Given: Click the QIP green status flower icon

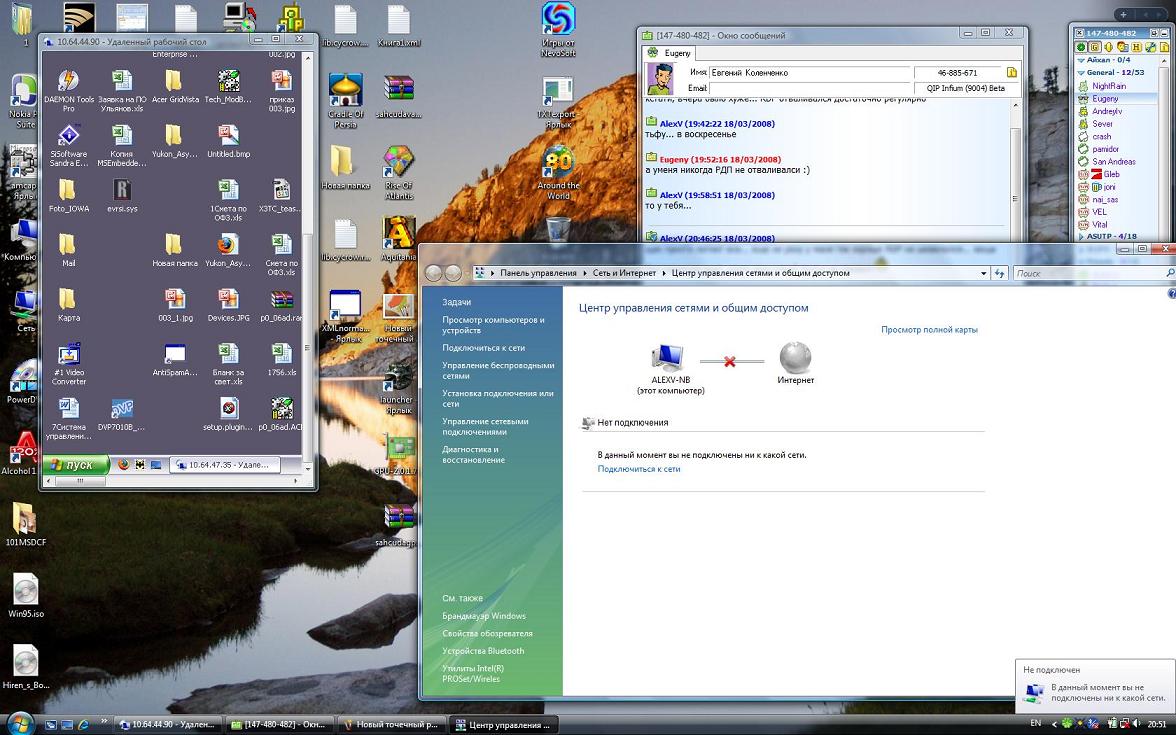Looking at the screenshot, I should click(1081, 47).
